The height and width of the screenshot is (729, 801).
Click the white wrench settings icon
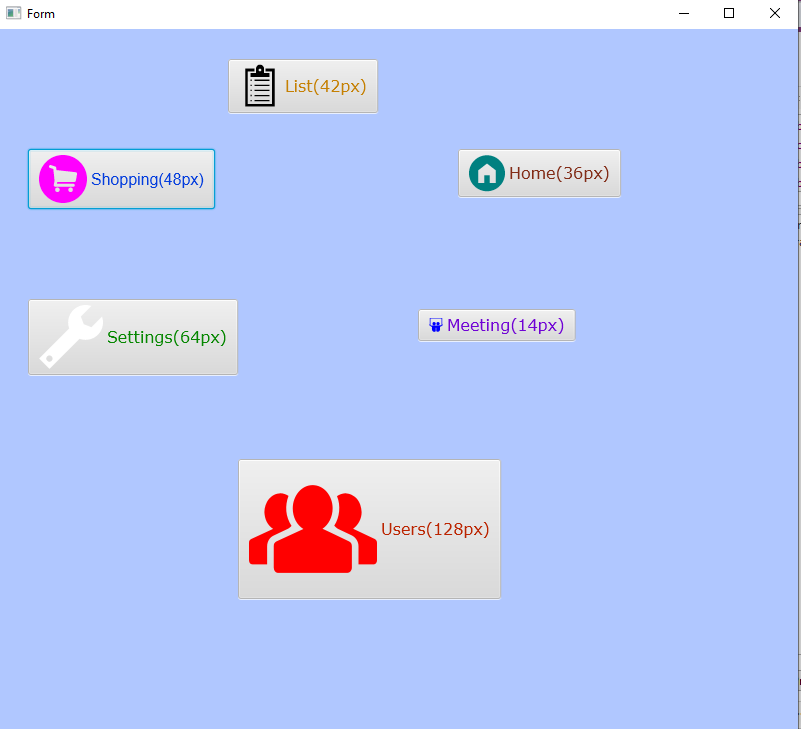[72, 337]
